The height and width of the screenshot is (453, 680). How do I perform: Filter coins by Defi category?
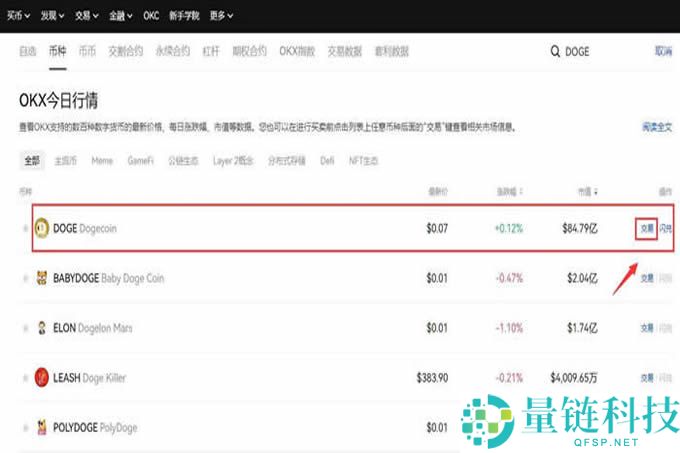(x=327, y=161)
